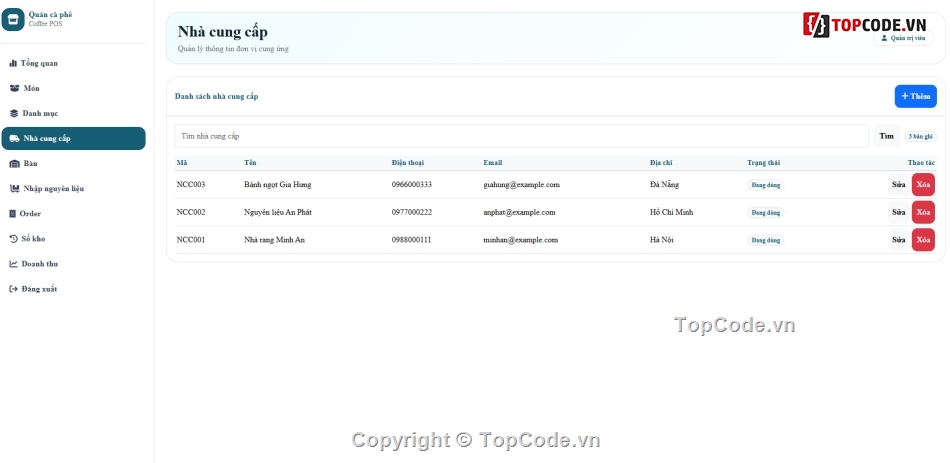Click the Tổng quan chart icon
Screen dimensions: 950x463
(x=13, y=63)
